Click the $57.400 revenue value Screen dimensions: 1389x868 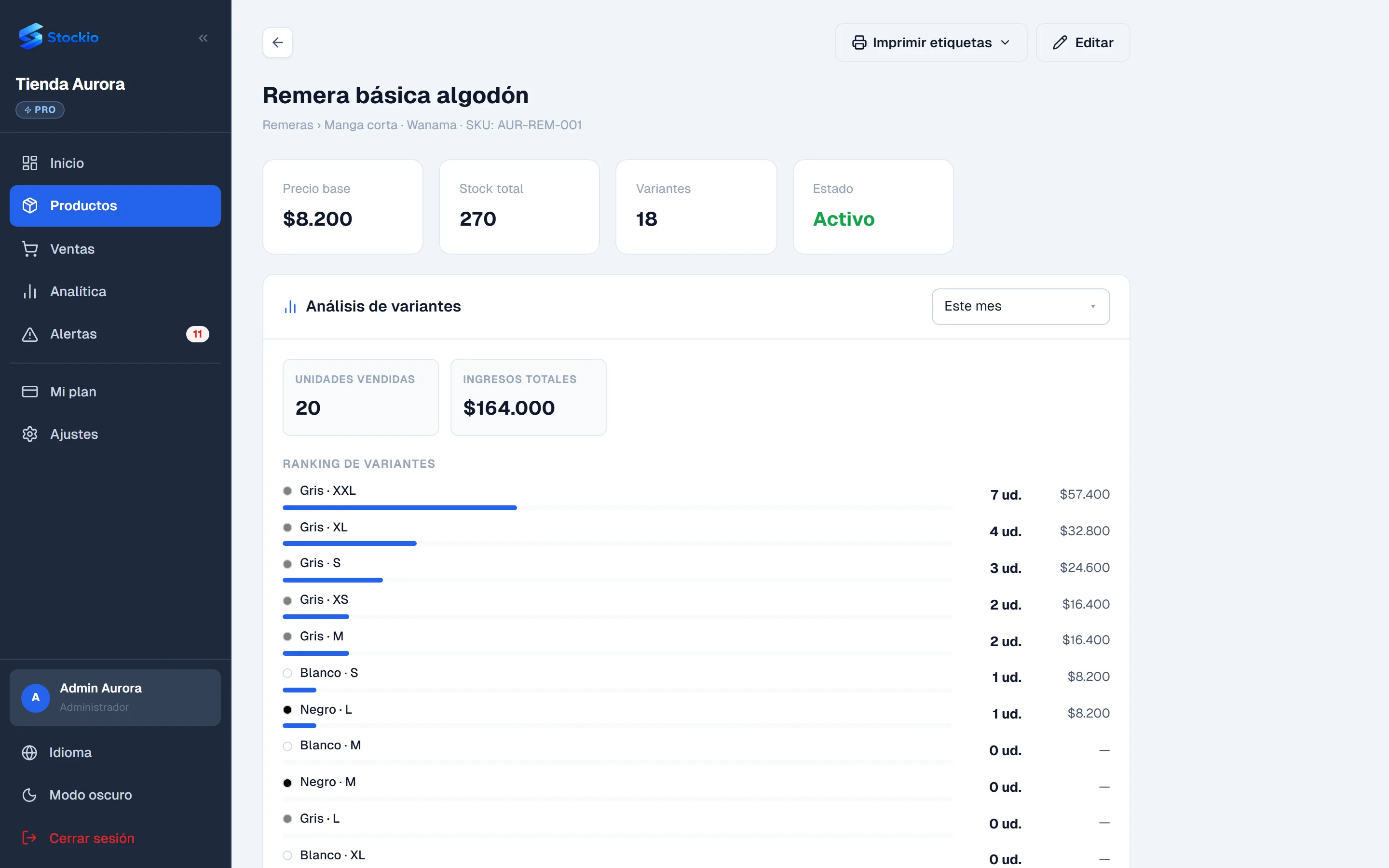pyautogui.click(x=1084, y=494)
